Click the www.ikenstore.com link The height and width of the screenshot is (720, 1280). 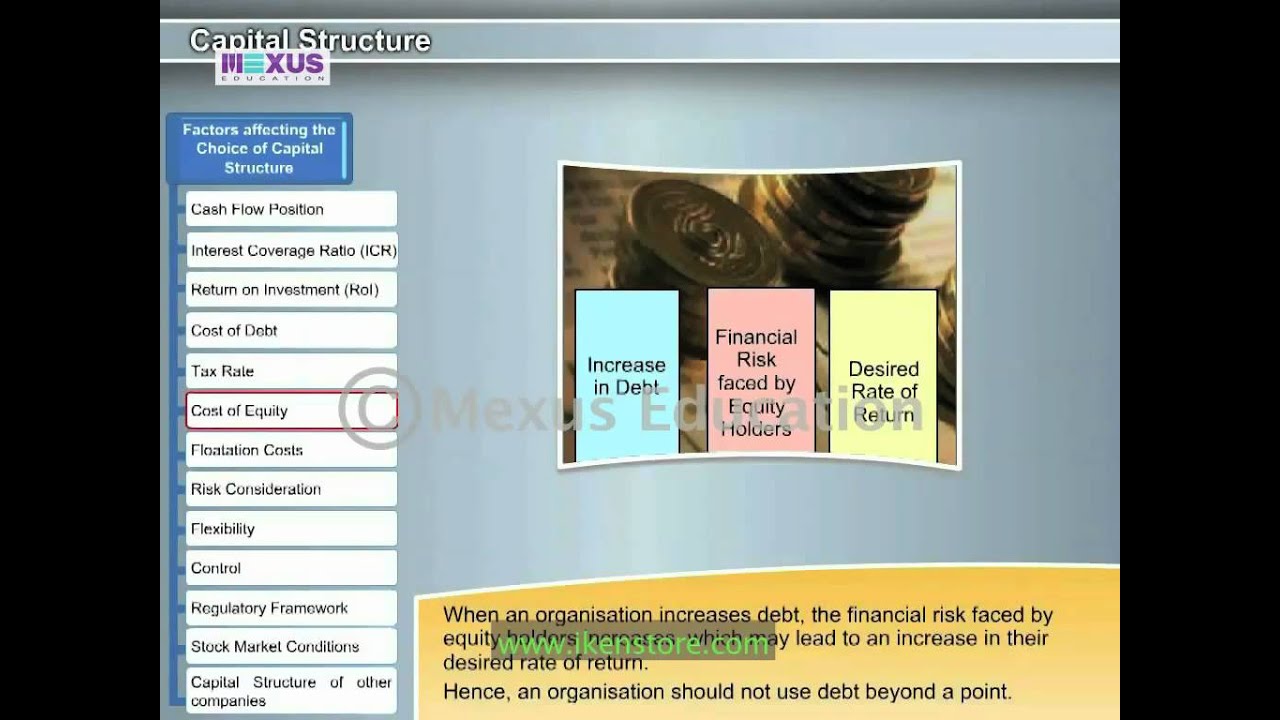(x=633, y=644)
